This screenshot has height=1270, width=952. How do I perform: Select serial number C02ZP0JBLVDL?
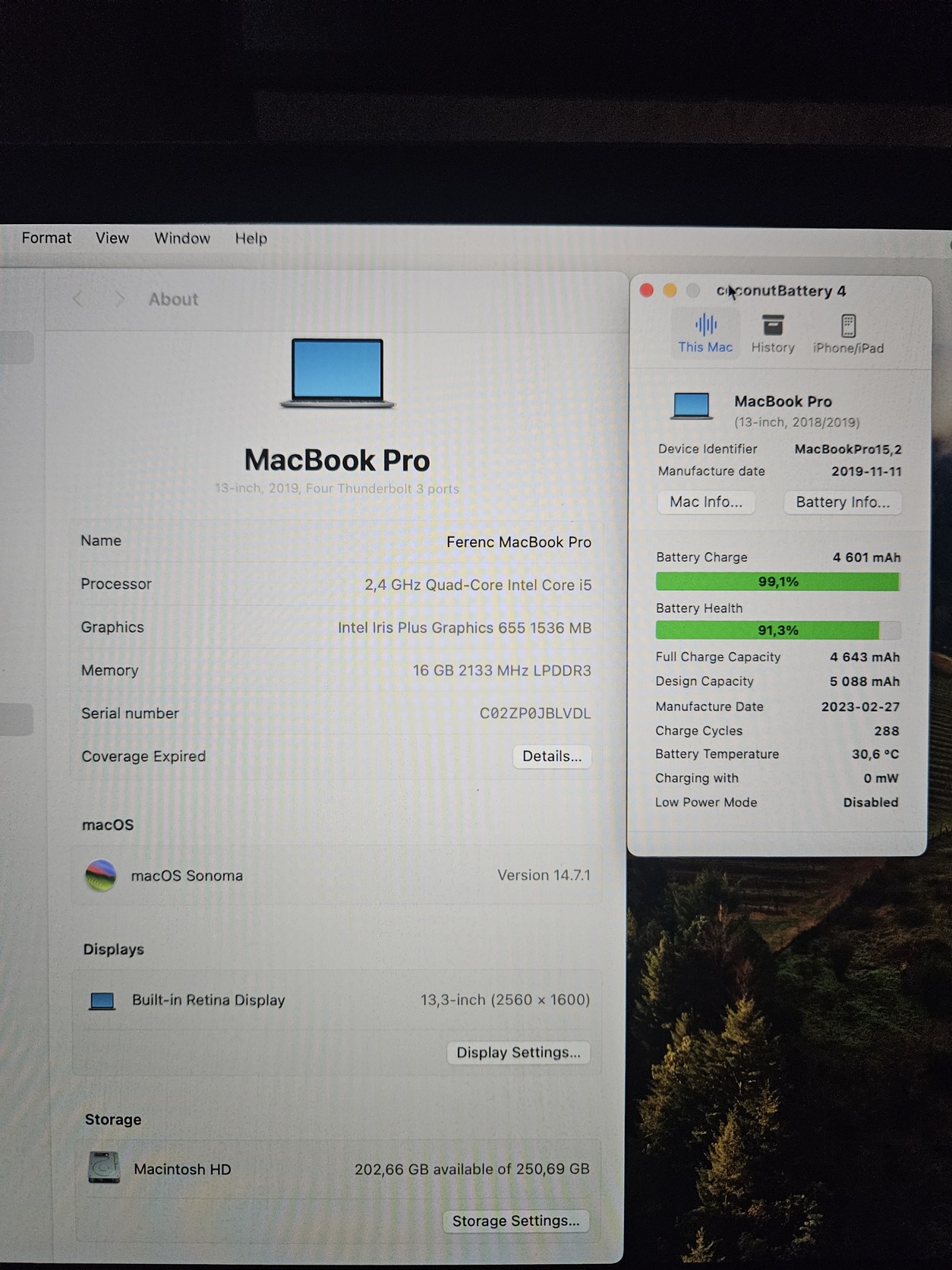click(x=534, y=713)
